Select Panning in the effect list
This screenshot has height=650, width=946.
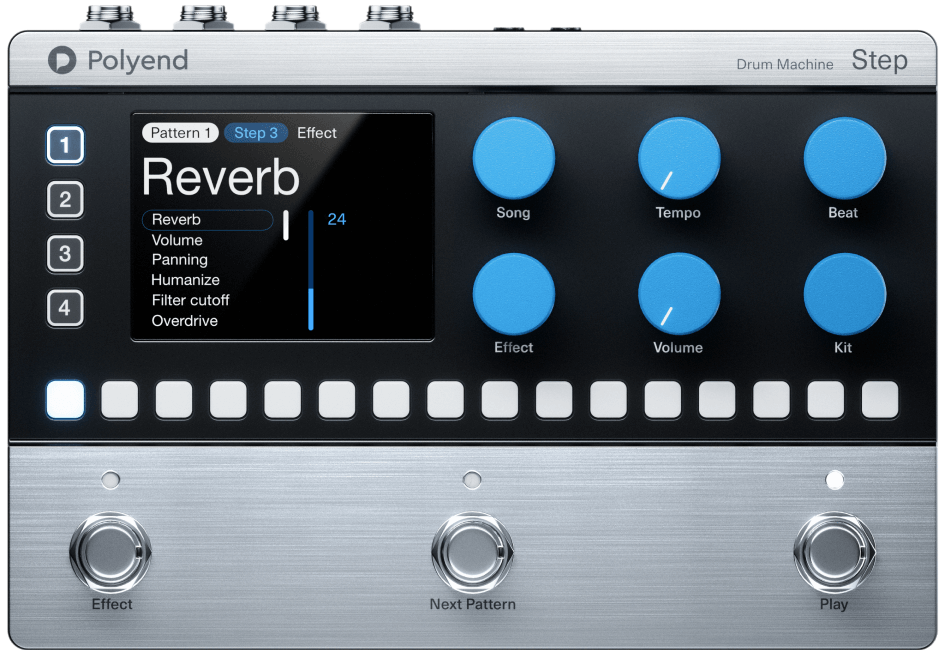pos(180,260)
